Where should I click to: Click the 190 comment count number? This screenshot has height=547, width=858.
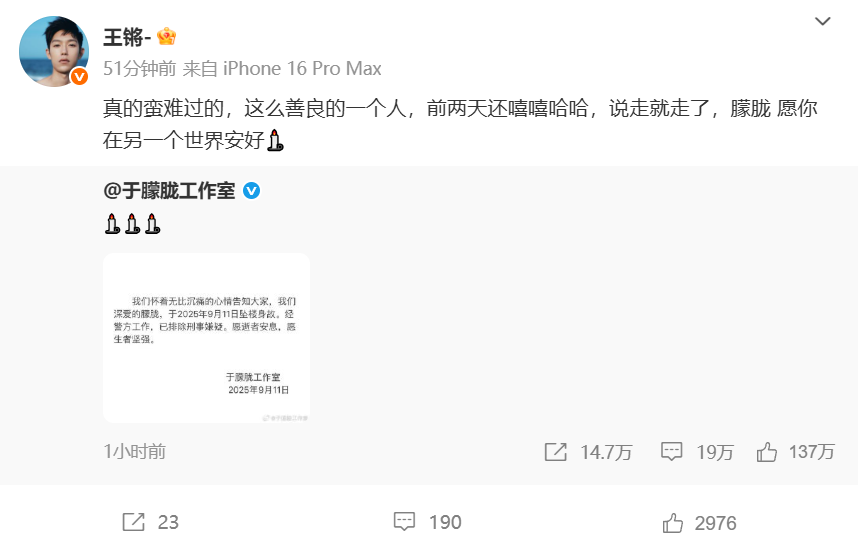(445, 522)
